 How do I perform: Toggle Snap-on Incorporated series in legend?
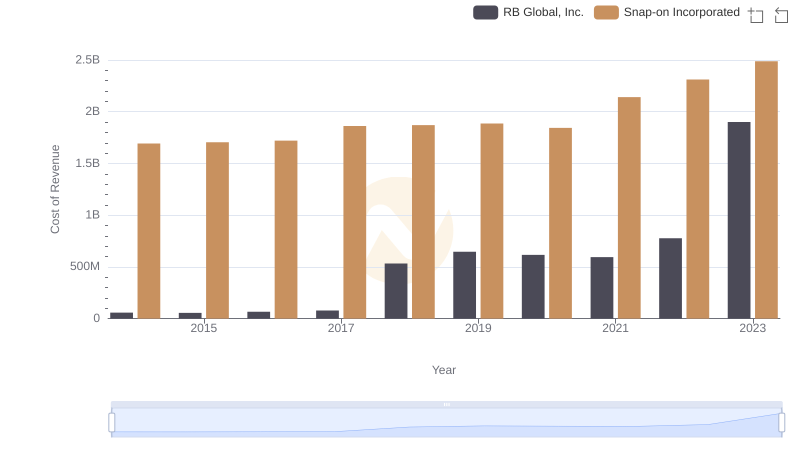667,12
